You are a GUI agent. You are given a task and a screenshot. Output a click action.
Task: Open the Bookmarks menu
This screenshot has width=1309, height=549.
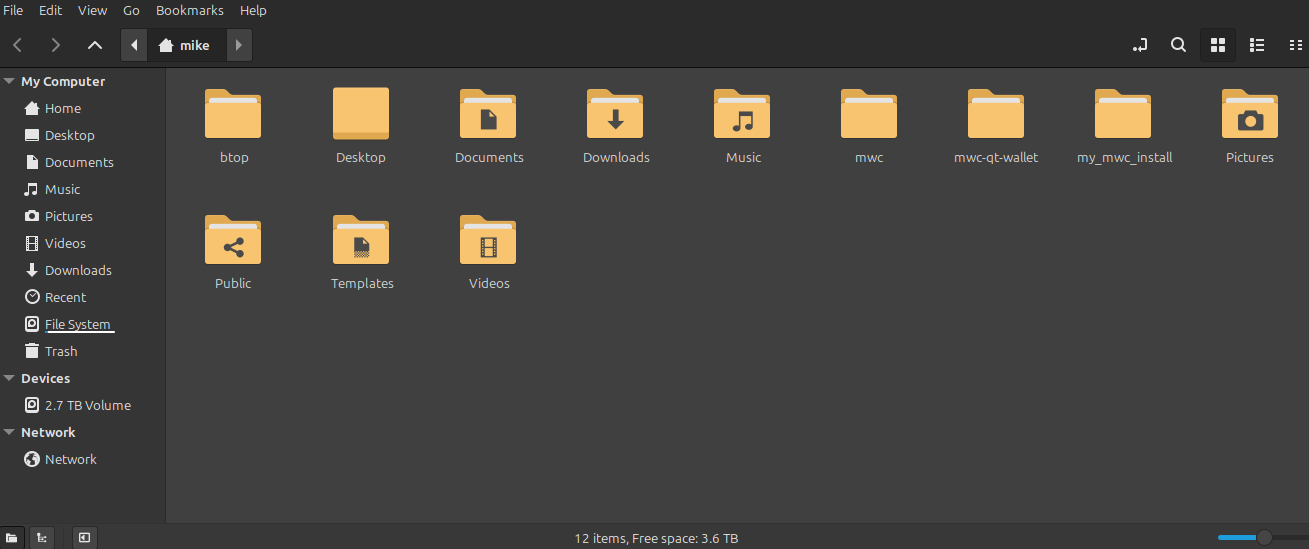pyautogui.click(x=192, y=10)
